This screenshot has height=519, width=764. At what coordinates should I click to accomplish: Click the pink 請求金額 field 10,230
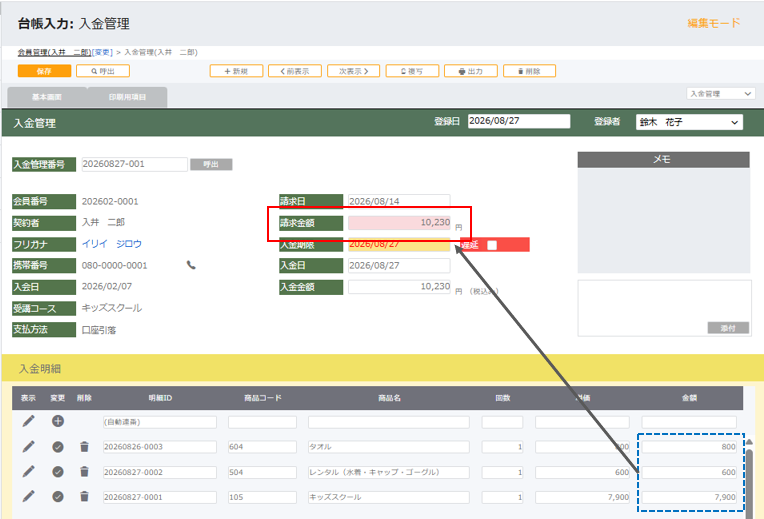click(399, 223)
